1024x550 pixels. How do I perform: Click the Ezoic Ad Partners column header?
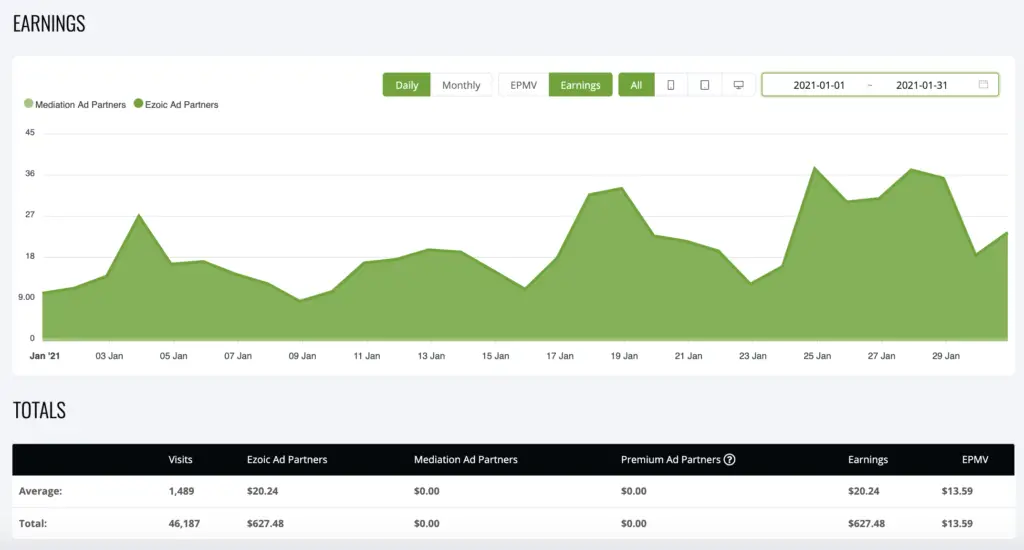point(287,459)
